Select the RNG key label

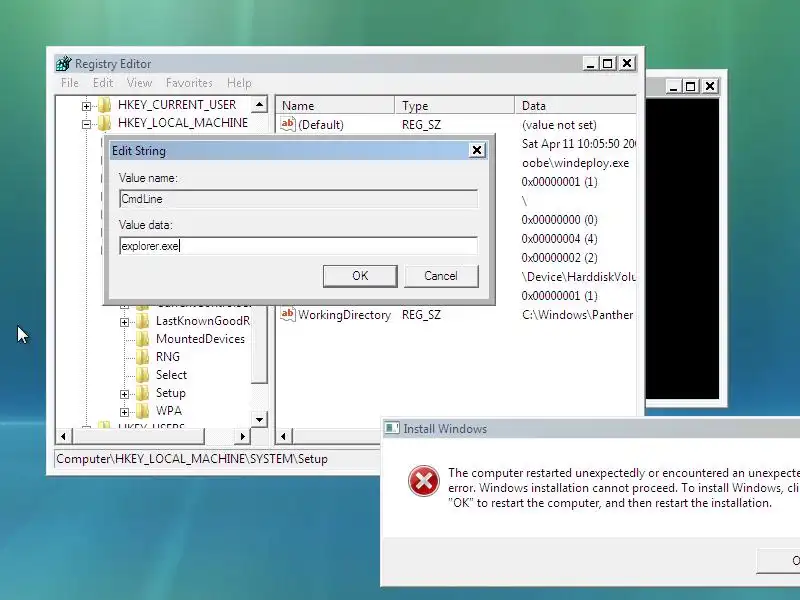[167, 357]
